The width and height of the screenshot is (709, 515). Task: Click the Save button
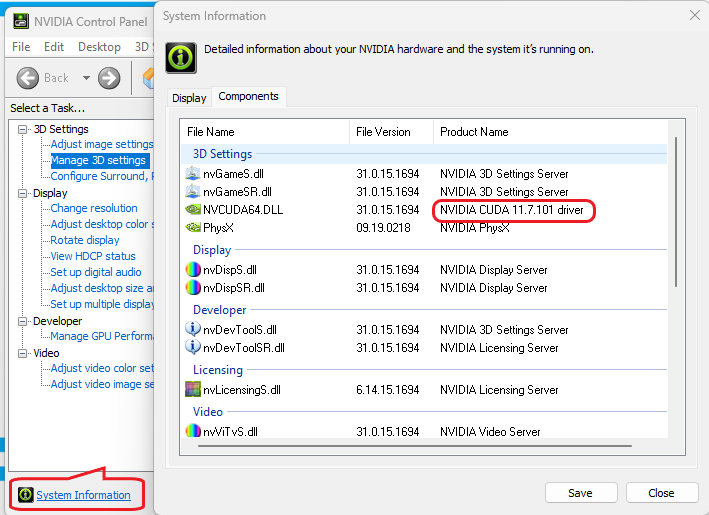[580, 493]
